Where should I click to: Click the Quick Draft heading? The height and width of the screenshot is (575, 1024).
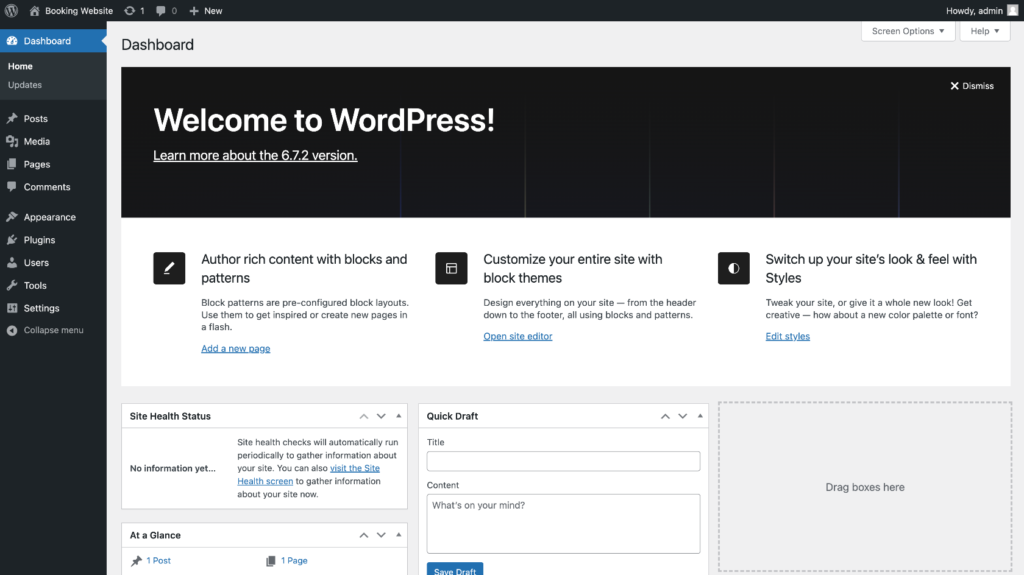pos(452,416)
